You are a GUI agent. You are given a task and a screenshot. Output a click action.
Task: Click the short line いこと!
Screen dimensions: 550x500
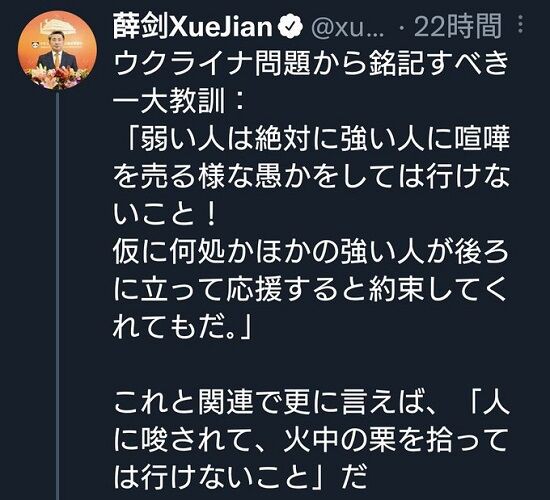pyautogui.click(x=166, y=215)
